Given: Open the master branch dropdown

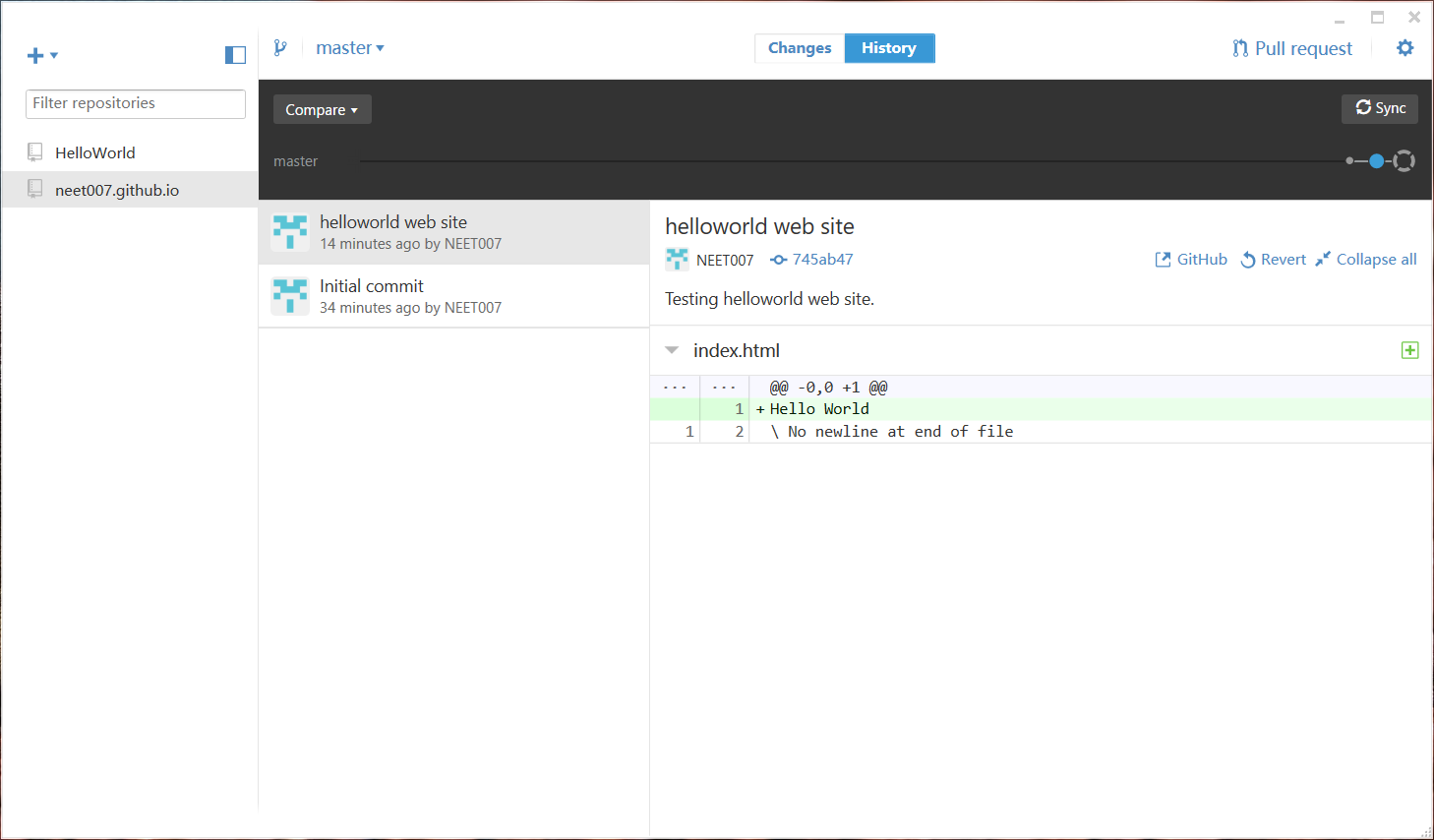Looking at the screenshot, I should [x=350, y=47].
